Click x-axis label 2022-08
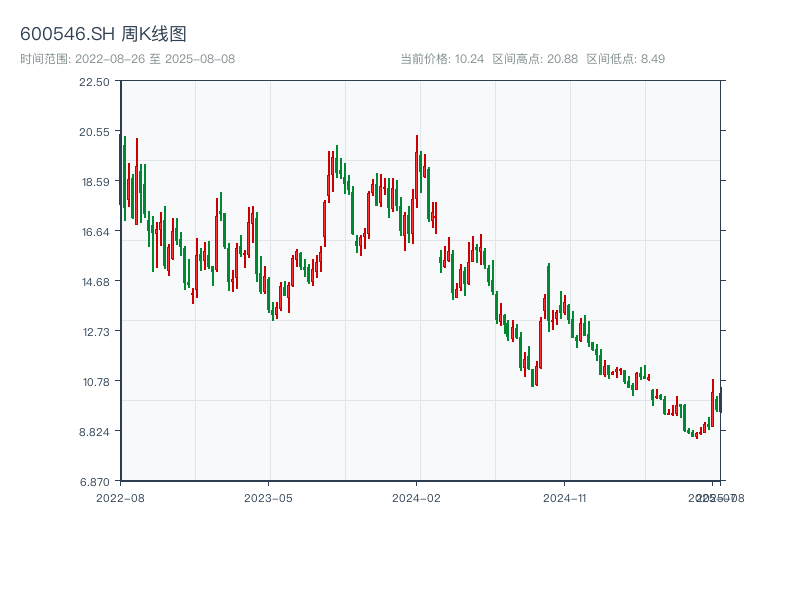 coord(120,498)
